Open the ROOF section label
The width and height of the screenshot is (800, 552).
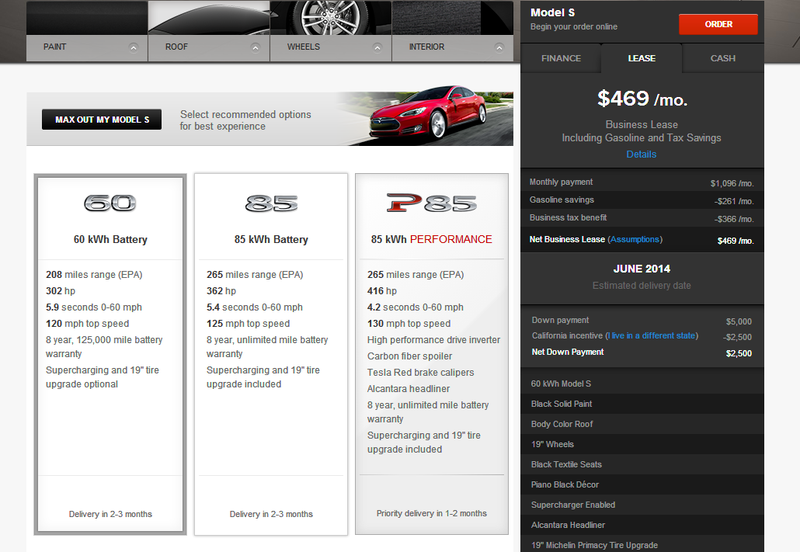pyautogui.click(x=177, y=47)
